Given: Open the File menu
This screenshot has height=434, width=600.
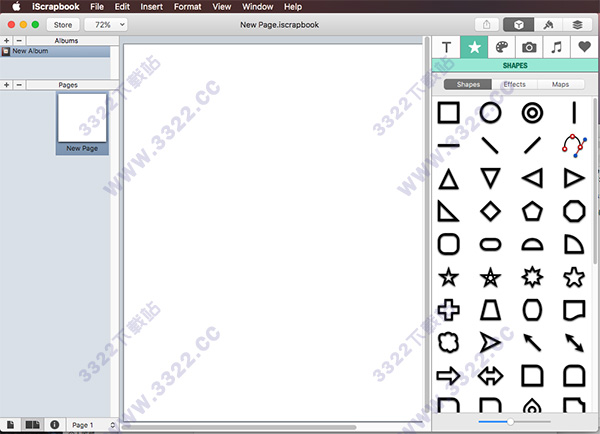Looking at the screenshot, I should point(97,7).
